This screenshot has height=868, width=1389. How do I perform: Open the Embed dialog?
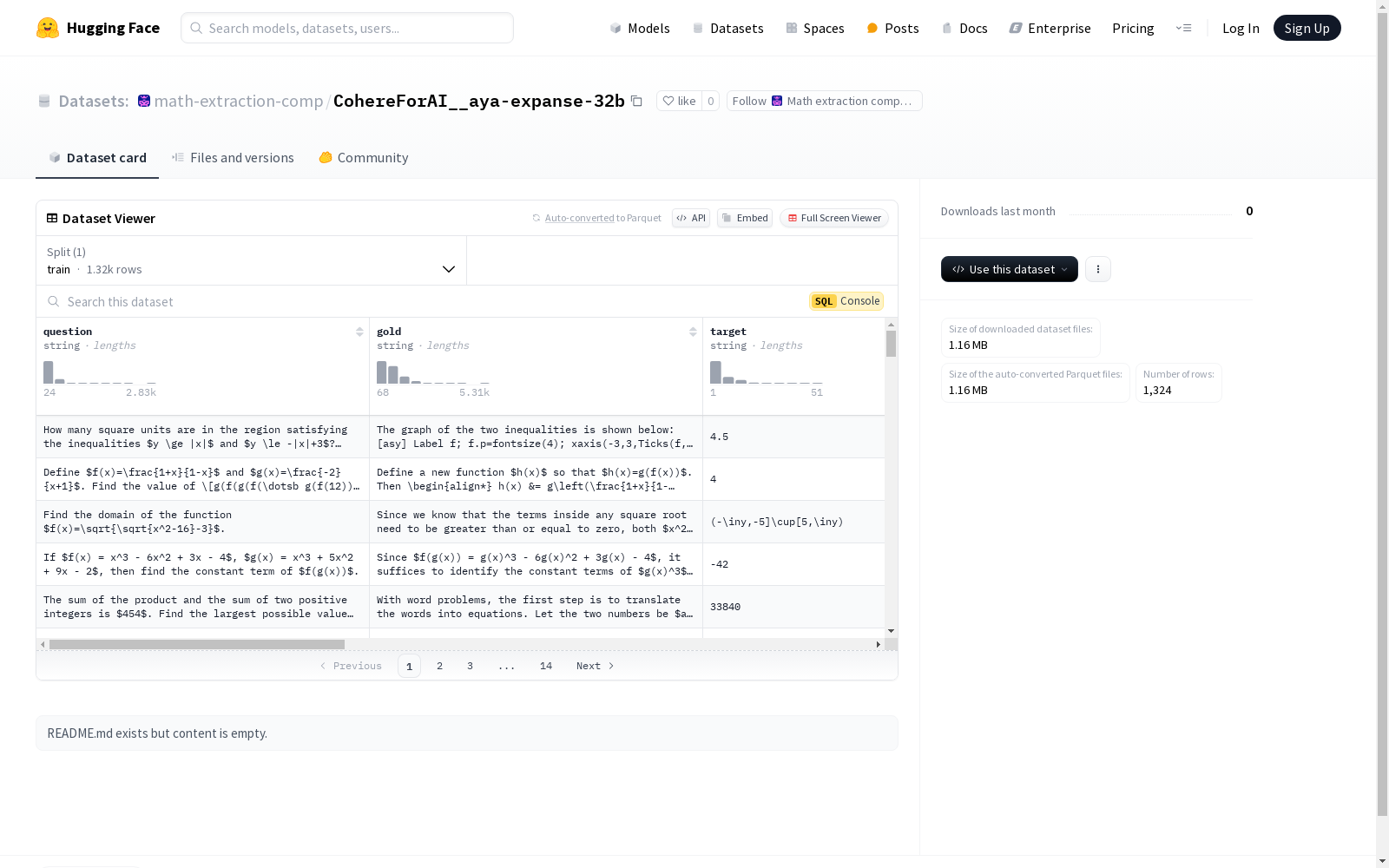[x=745, y=218]
